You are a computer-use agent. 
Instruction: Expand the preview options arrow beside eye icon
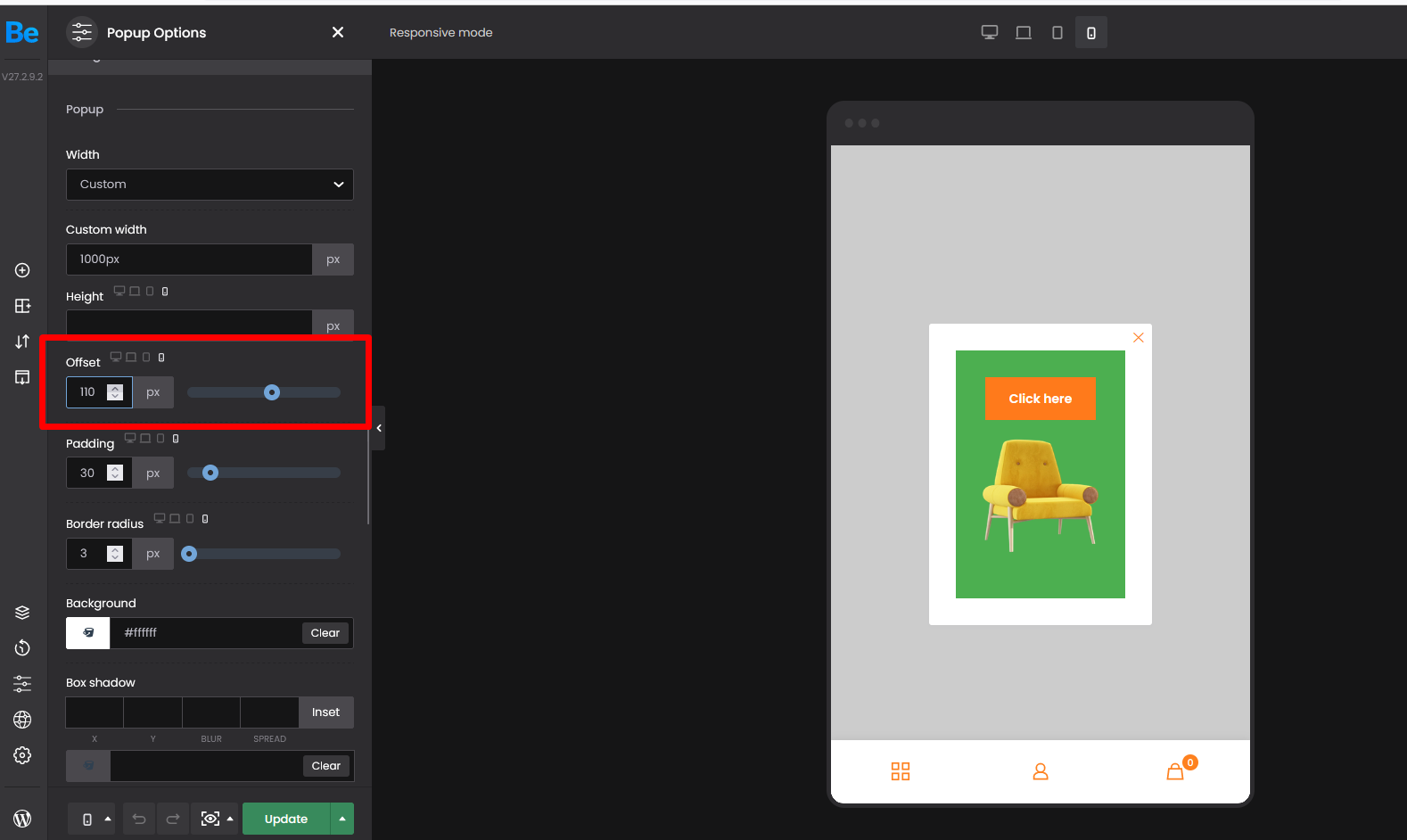(x=230, y=819)
